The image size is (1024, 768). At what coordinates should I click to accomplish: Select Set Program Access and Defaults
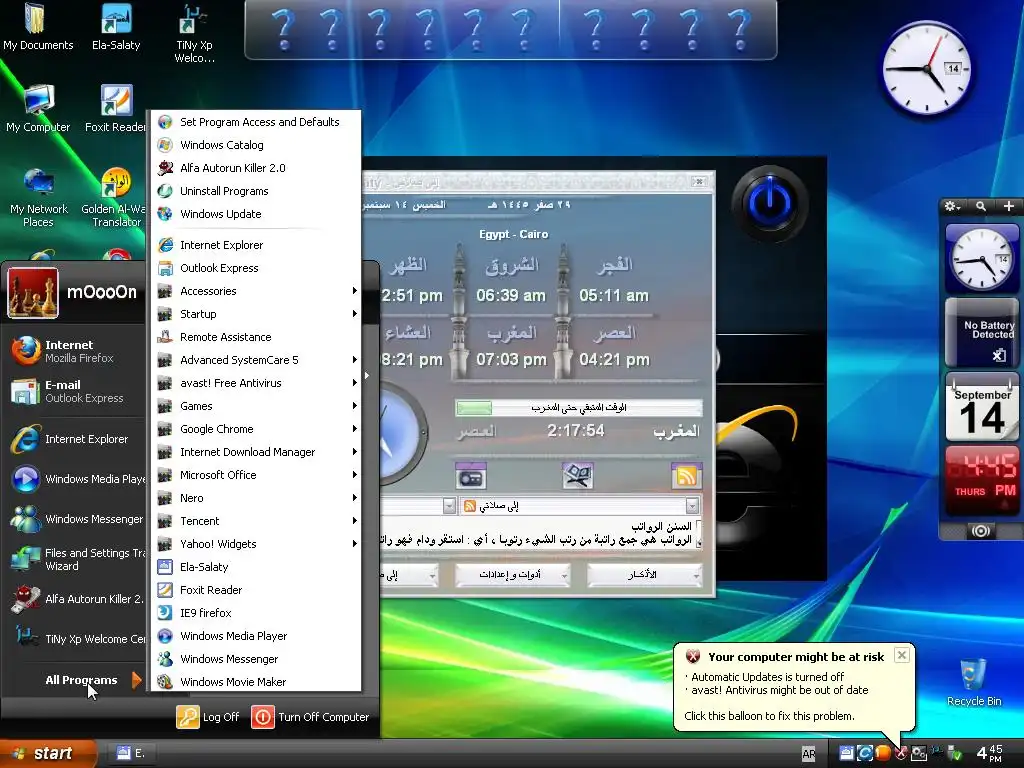pos(258,122)
